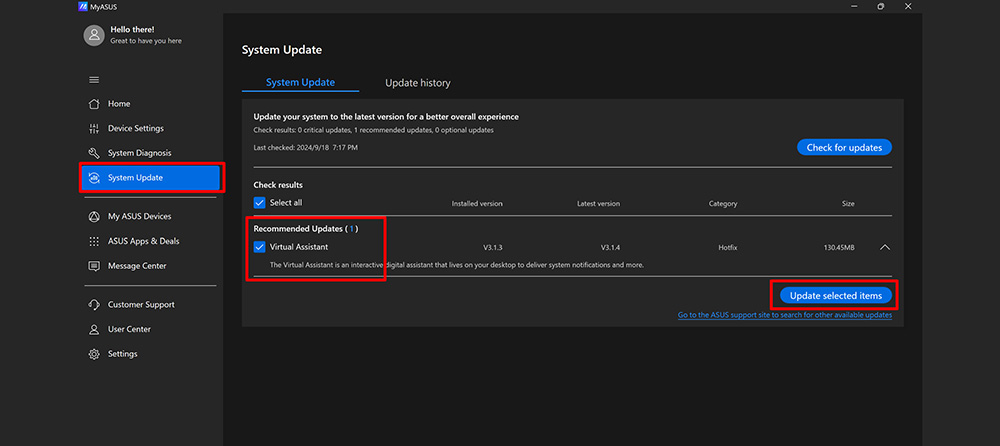Click the 130.45MB size value
Image resolution: width=1000 pixels, height=446 pixels.
point(839,248)
